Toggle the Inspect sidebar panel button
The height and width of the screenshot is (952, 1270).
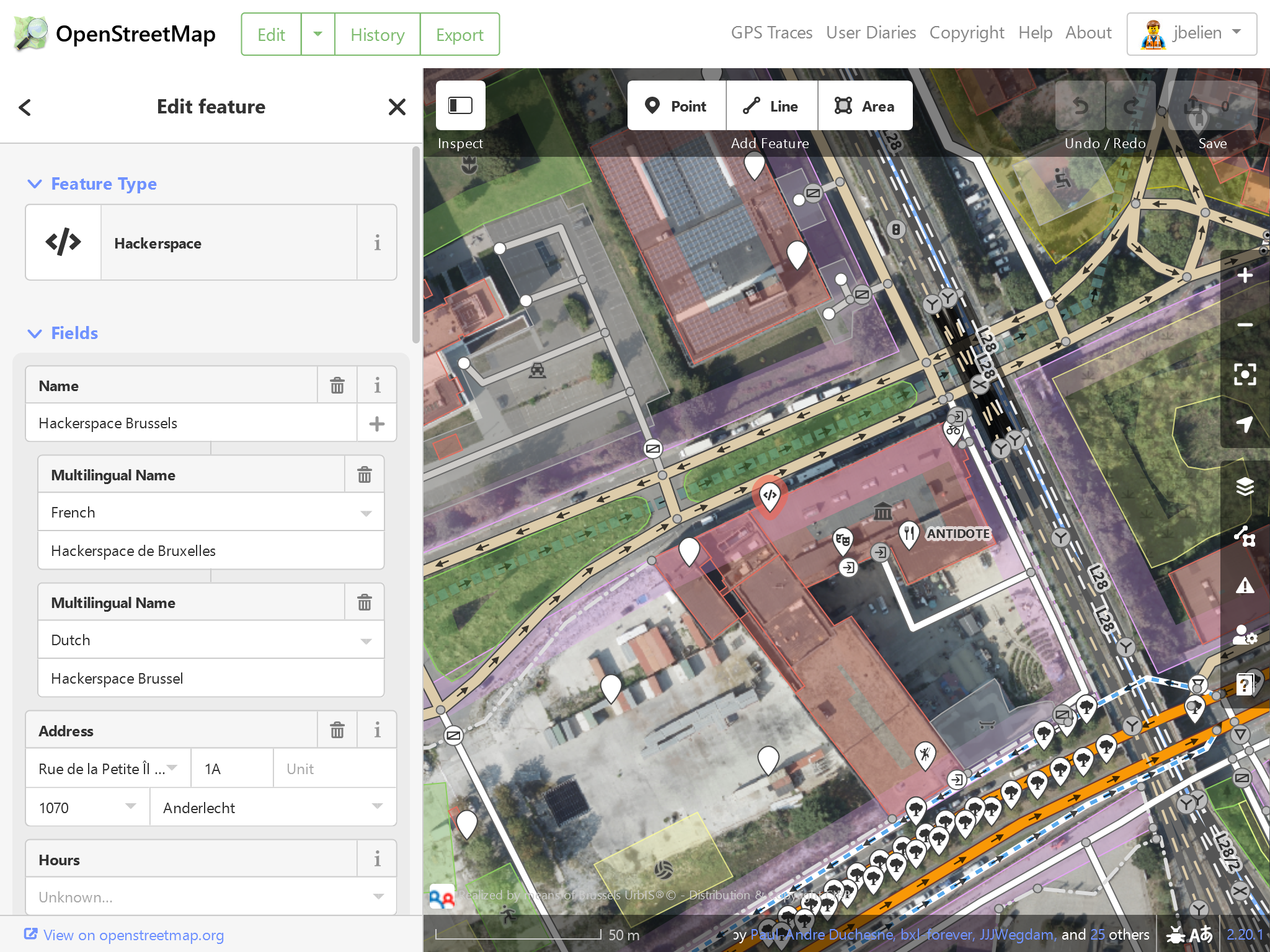click(460, 105)
